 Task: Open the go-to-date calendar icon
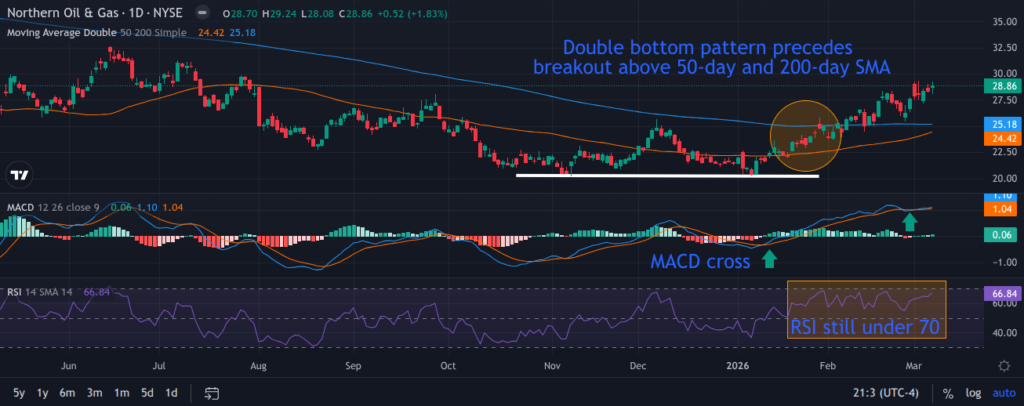tap(212, 392)
